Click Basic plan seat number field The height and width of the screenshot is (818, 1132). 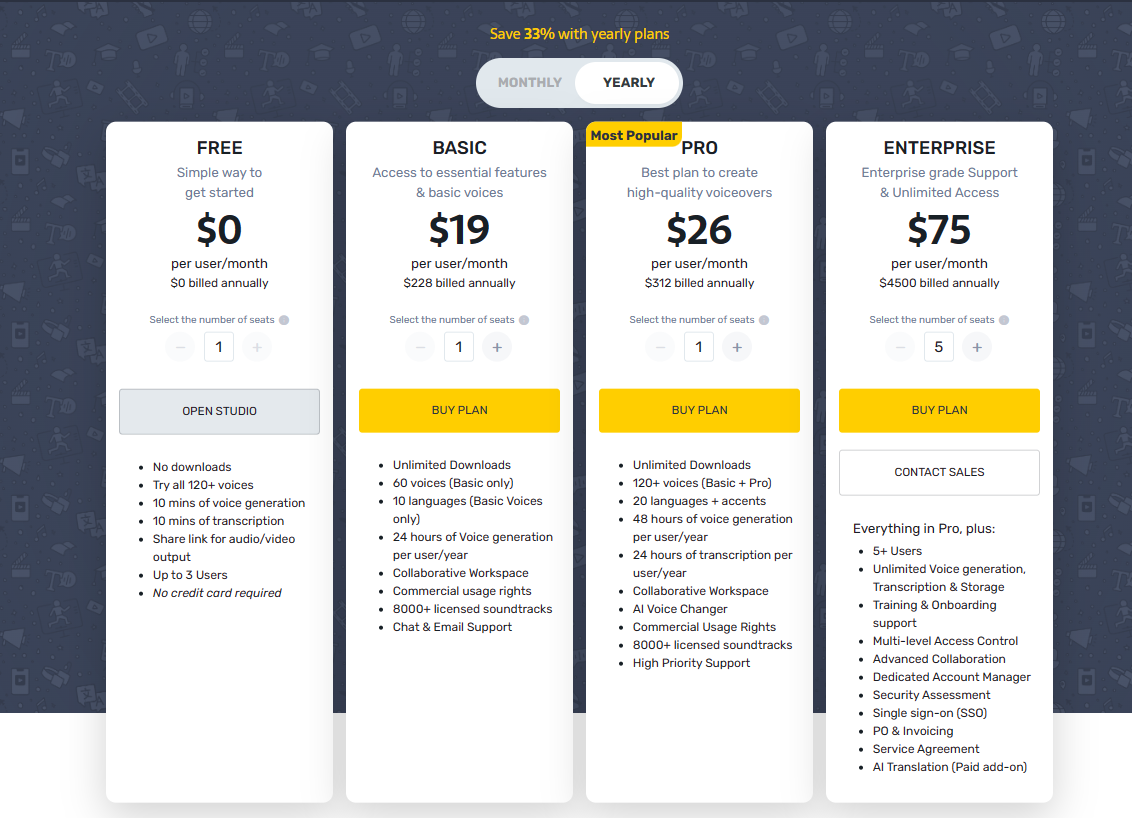coord(459,347)
